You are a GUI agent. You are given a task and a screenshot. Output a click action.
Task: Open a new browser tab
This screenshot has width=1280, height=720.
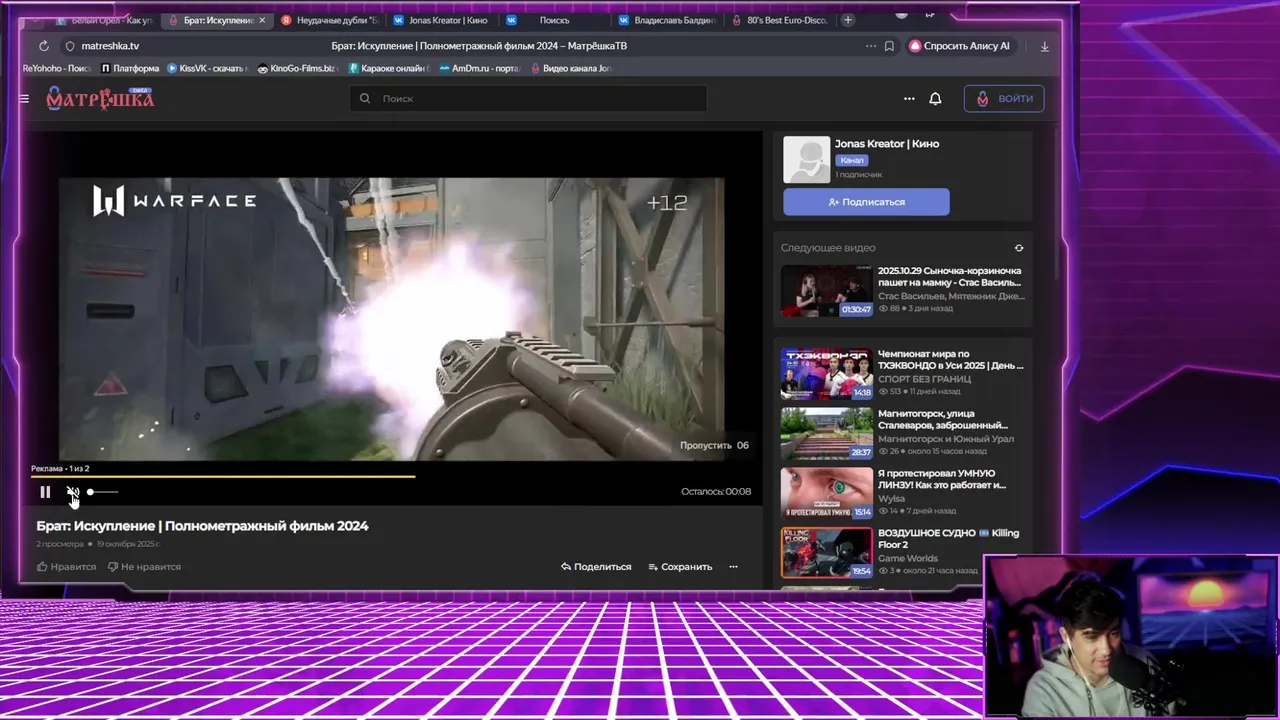[x=848, y=20]
